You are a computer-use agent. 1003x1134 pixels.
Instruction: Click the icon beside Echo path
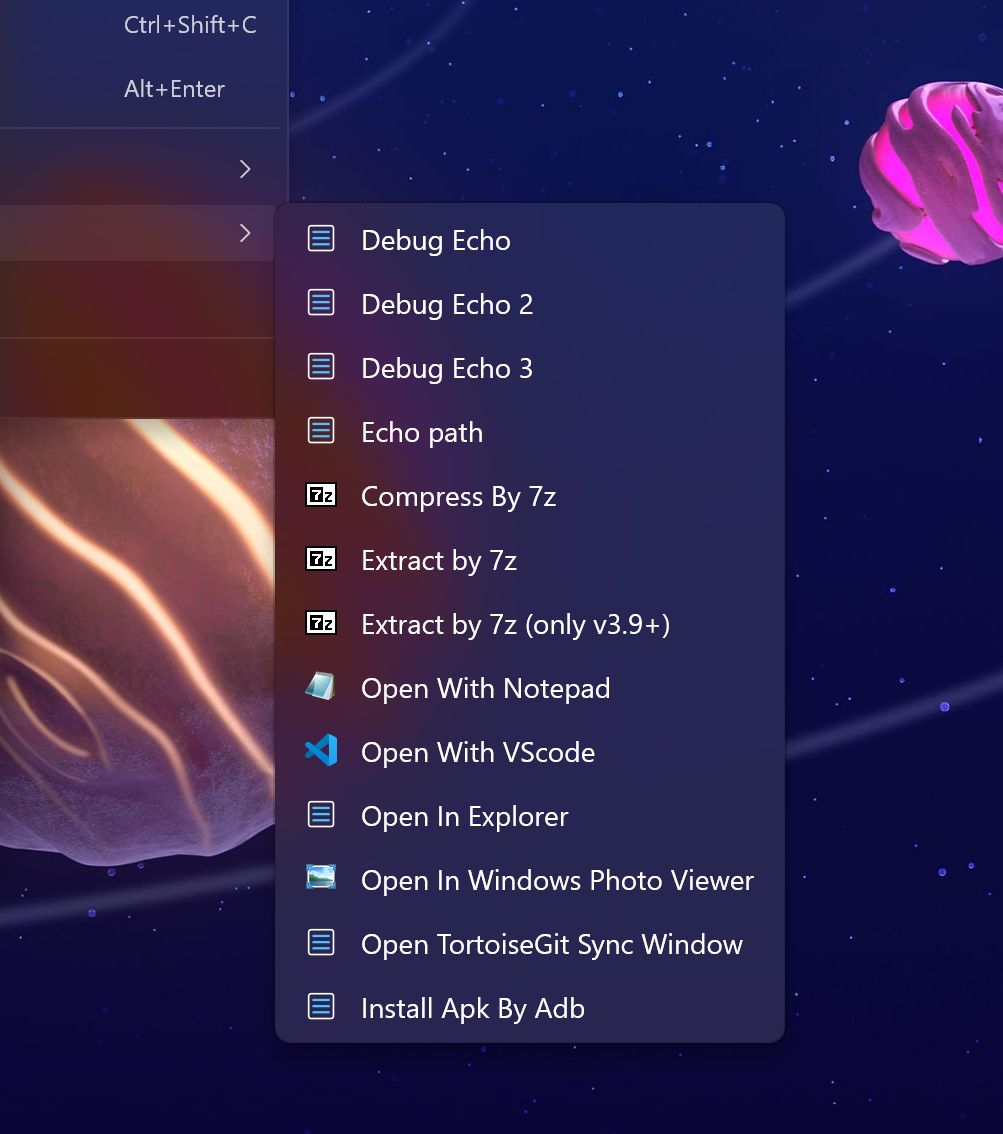point(321,430)
